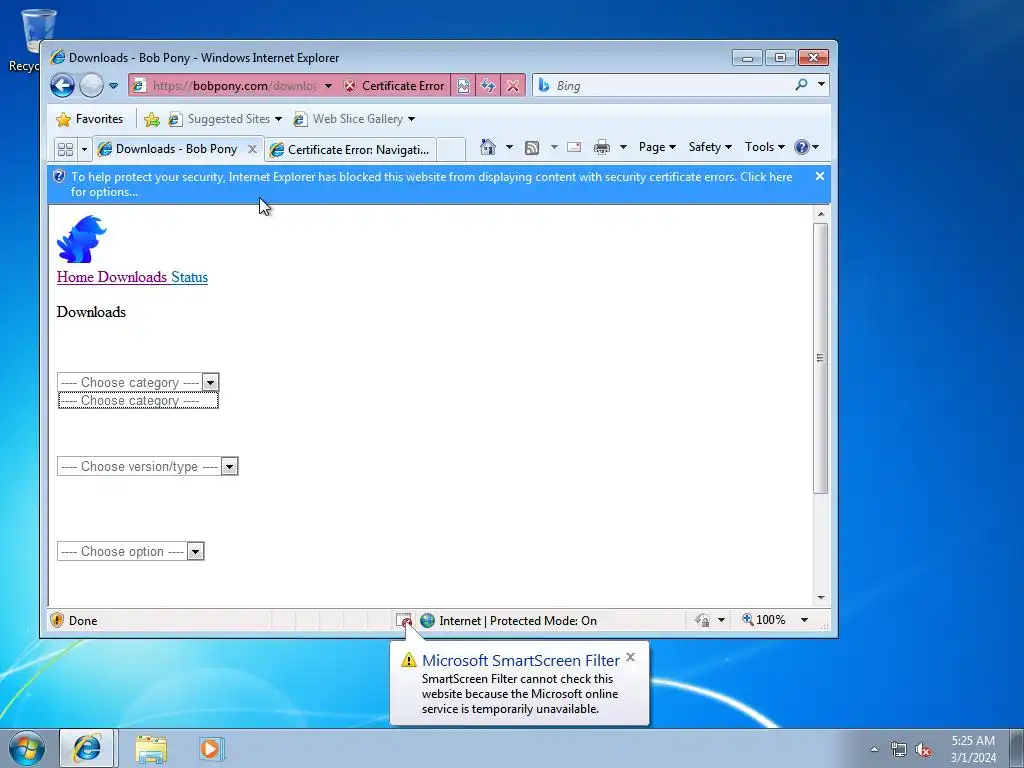Click the page scrollbar down arrow
This screenshot has width=1024, height=768.
[x=821, y=598]
